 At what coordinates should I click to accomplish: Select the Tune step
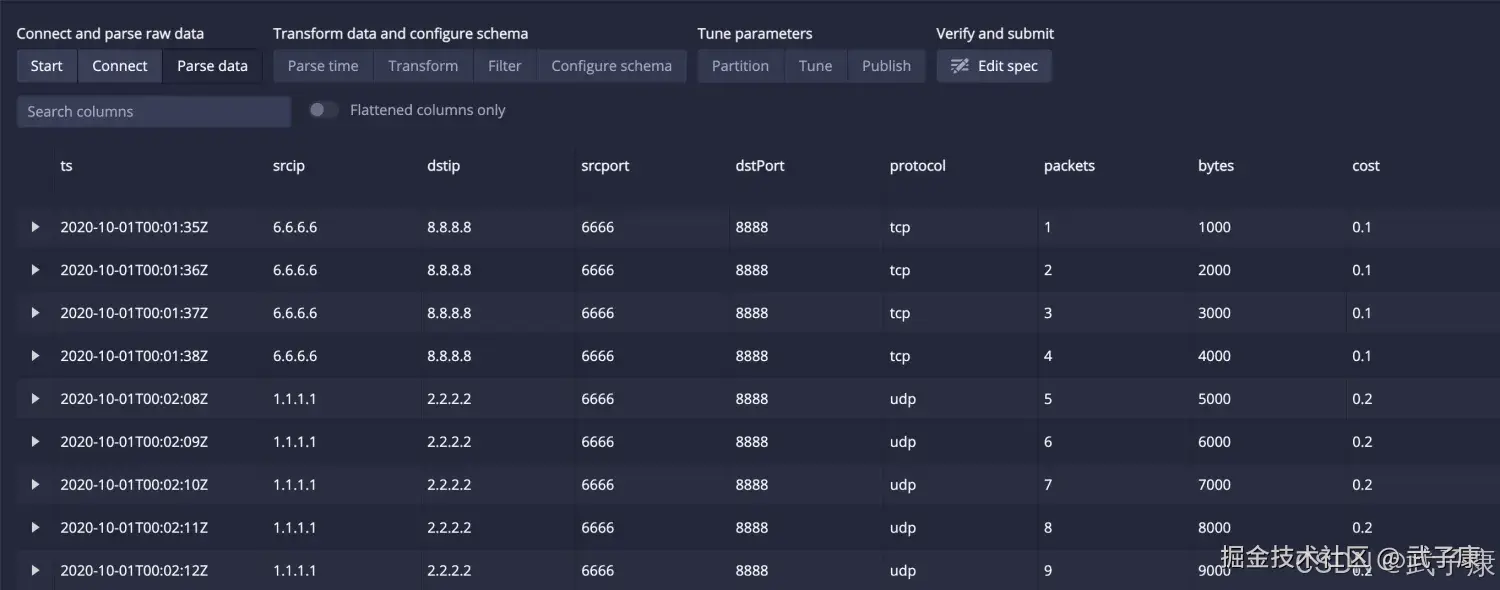(x=815, y=66)
